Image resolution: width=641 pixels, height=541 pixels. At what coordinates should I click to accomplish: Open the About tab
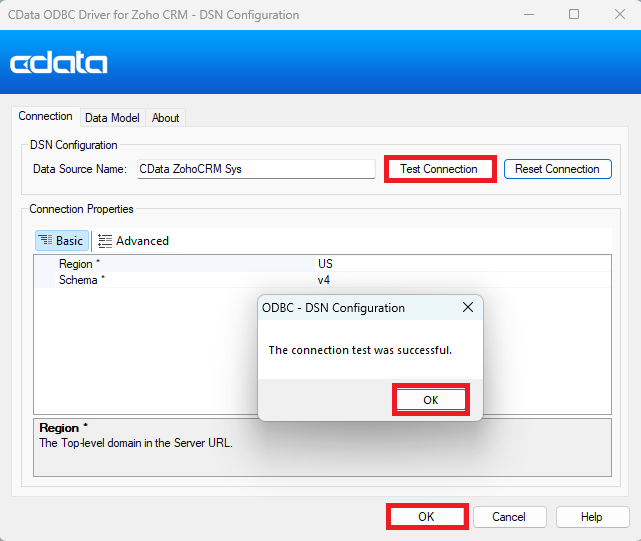(x=166, y=118)
